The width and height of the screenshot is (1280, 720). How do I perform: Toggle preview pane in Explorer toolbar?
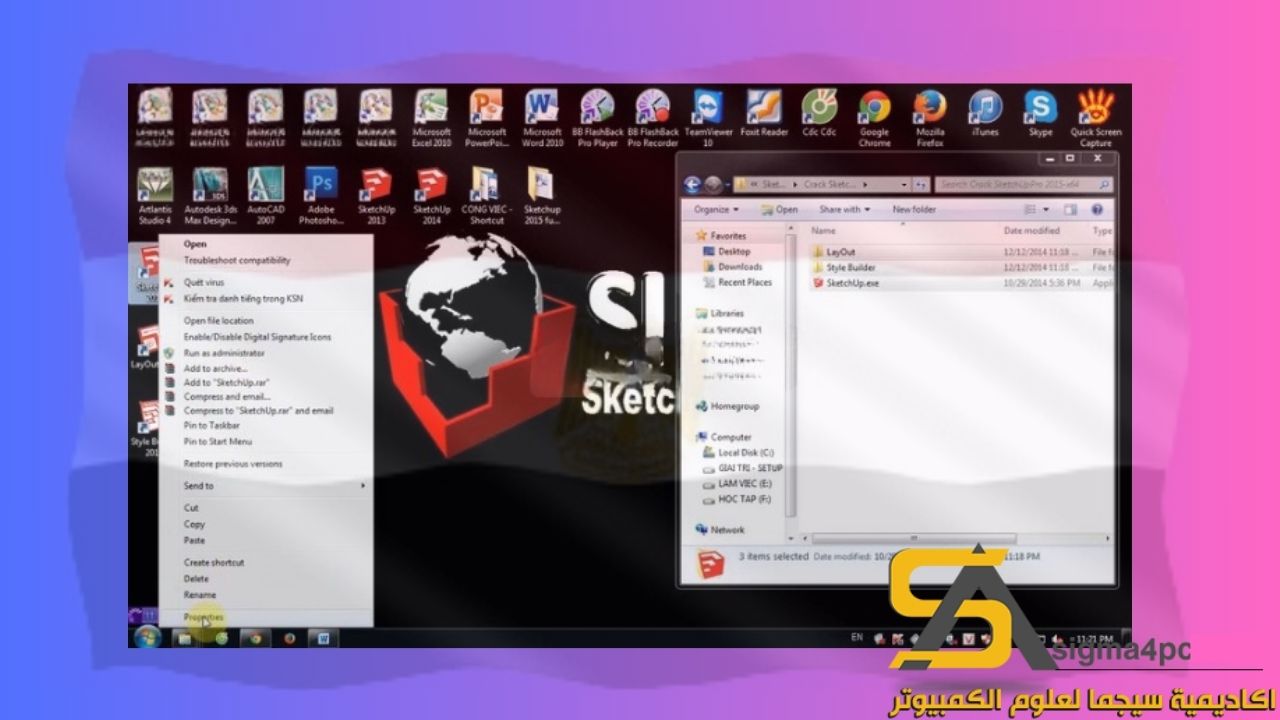pyautogui.click(x=1070, y=210)
